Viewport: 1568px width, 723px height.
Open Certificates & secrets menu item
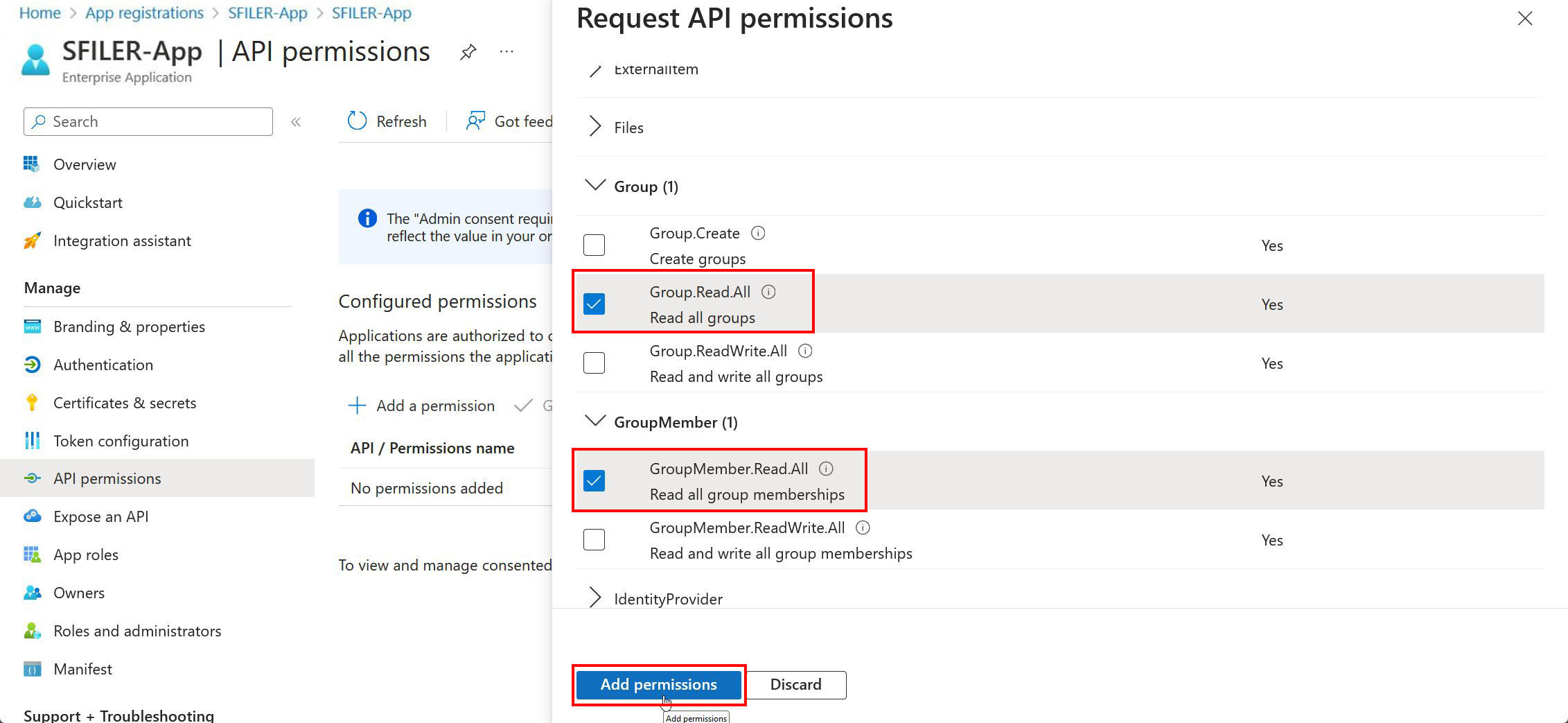[x=125, y=403]
